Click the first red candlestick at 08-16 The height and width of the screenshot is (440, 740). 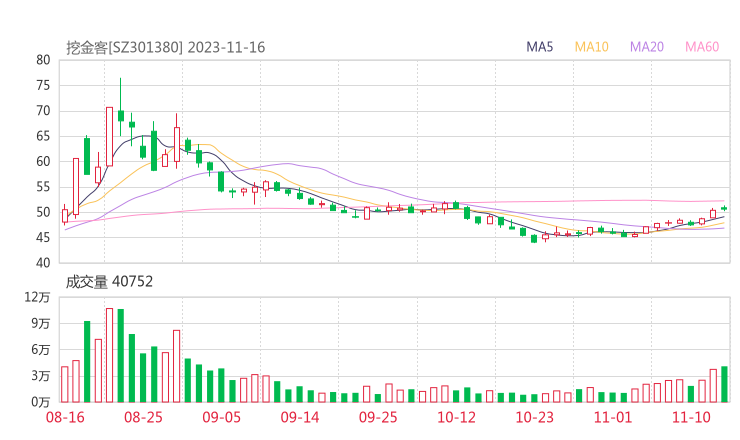[x=65, y=215]
